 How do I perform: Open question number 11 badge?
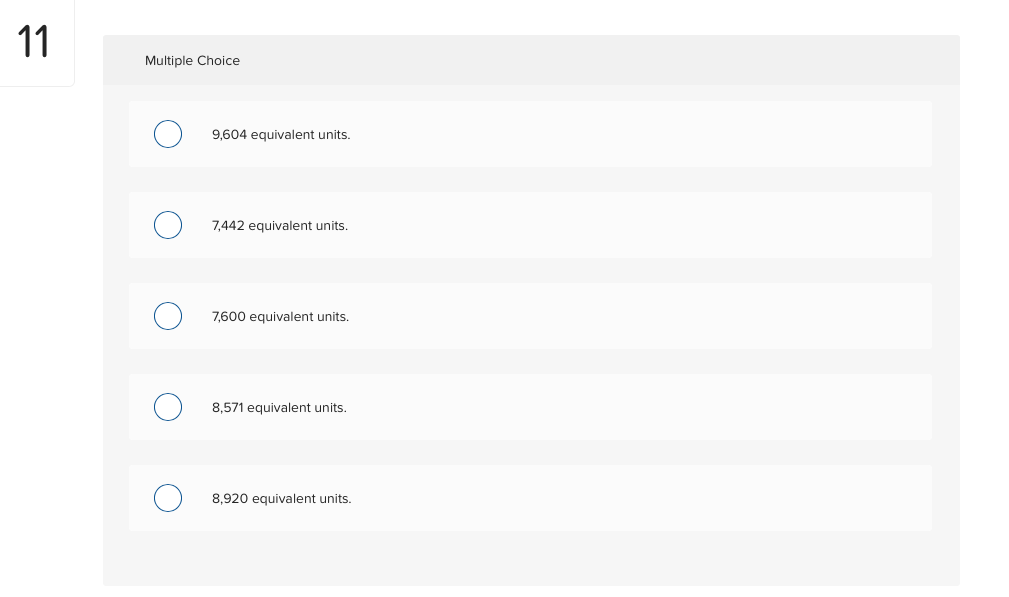coord(33,42)
